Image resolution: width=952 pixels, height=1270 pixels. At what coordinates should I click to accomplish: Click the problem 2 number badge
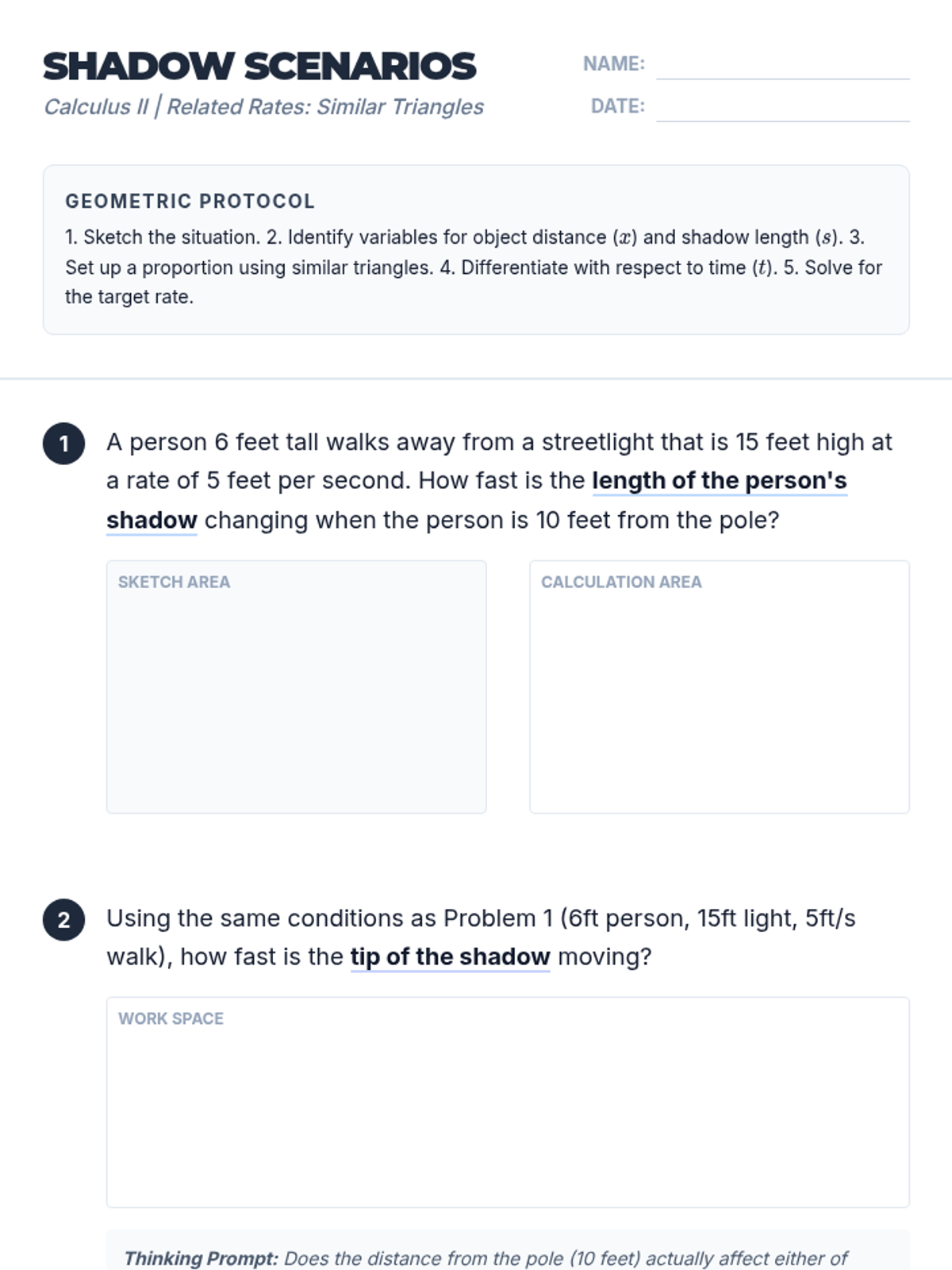63,920
